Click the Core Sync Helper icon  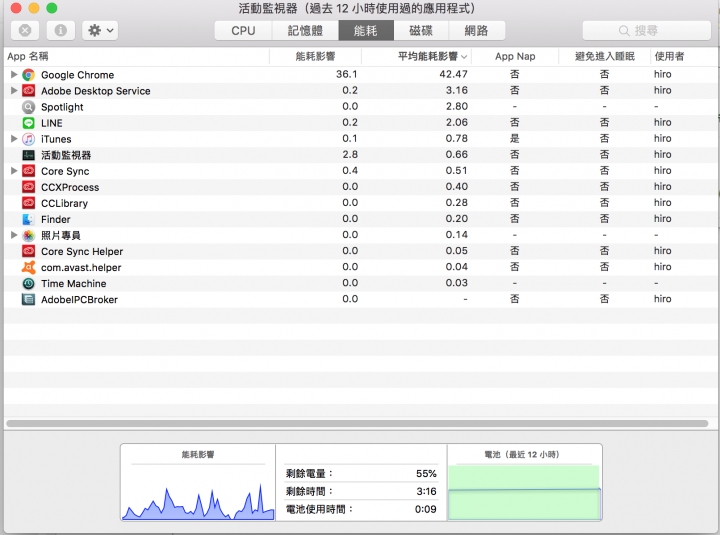coord(28,251)
